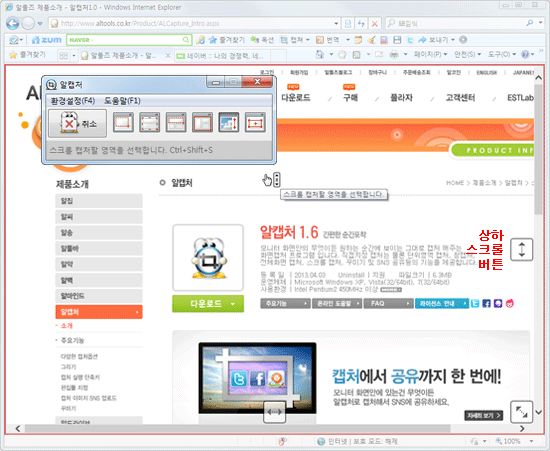Click the diagonal scroll capture button
The height and width of the screenshot is (451, 550).
[x=521, y=412]
